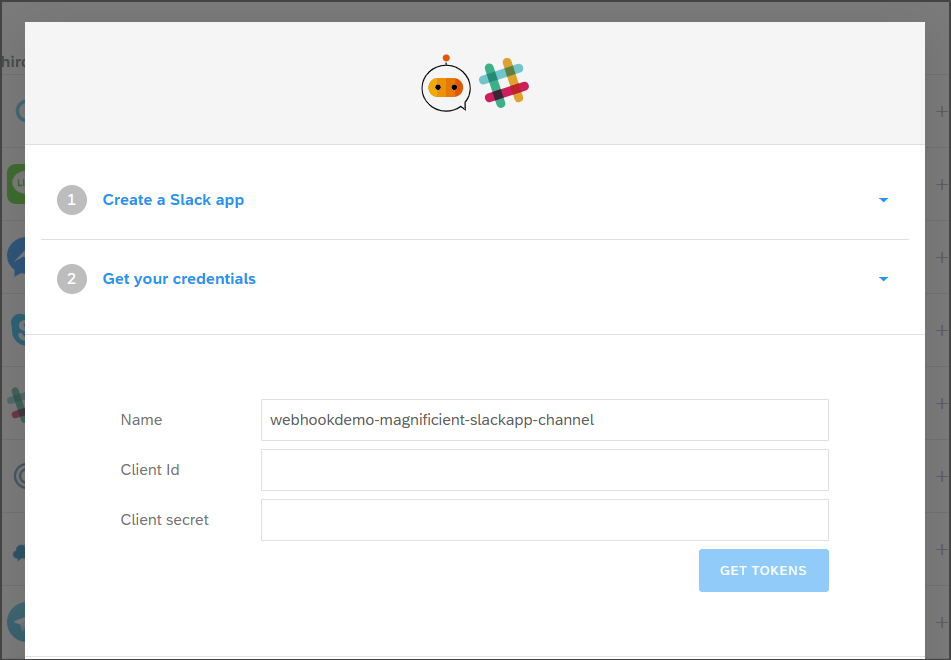The height and width of the screenshot is (660, 951).
Task: Click the Client Id label
Action: 150,470
